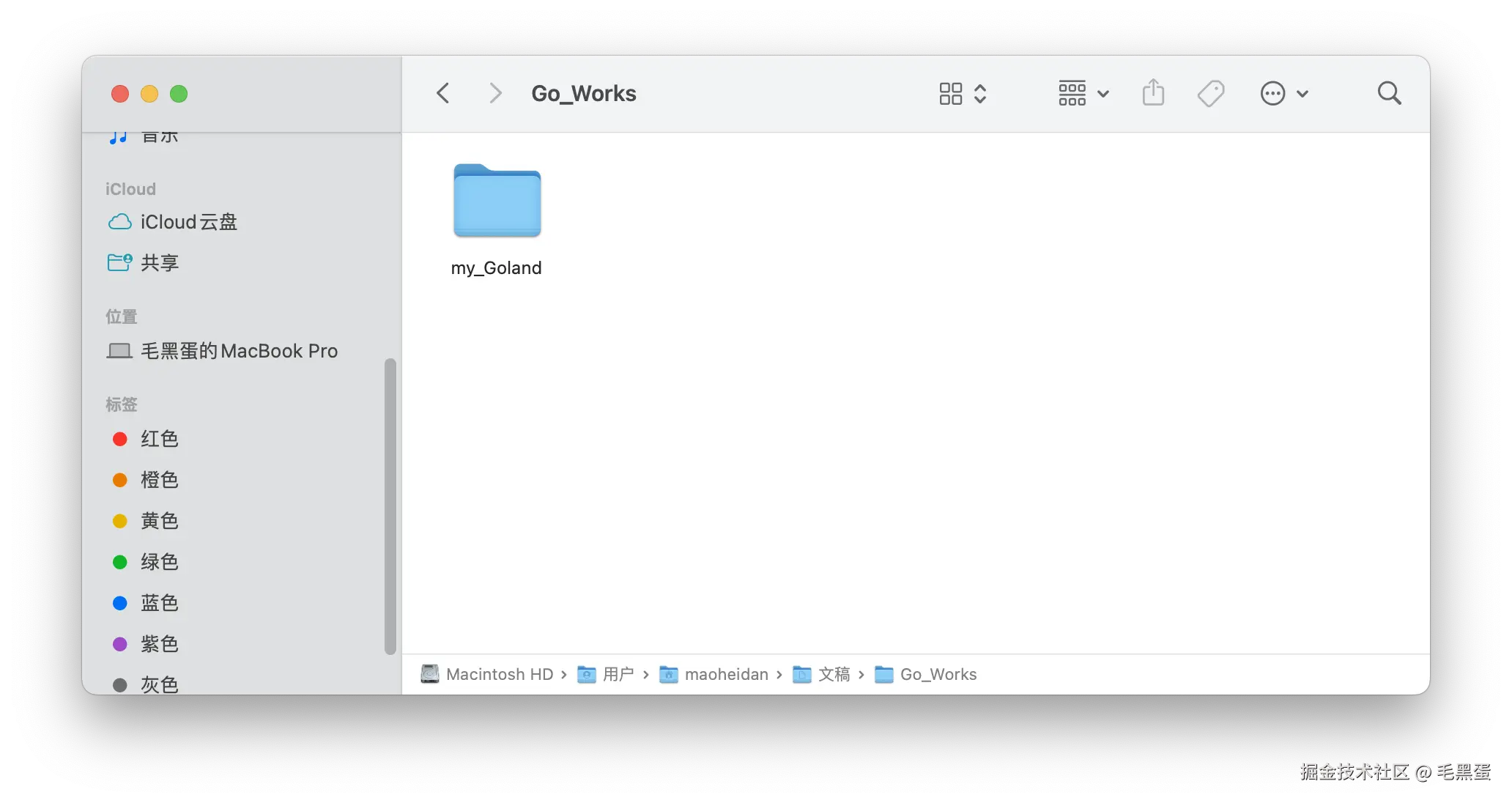This screenshot has height=803, width=1512.
Task: Select the icon view grid button
Action: 951,94
